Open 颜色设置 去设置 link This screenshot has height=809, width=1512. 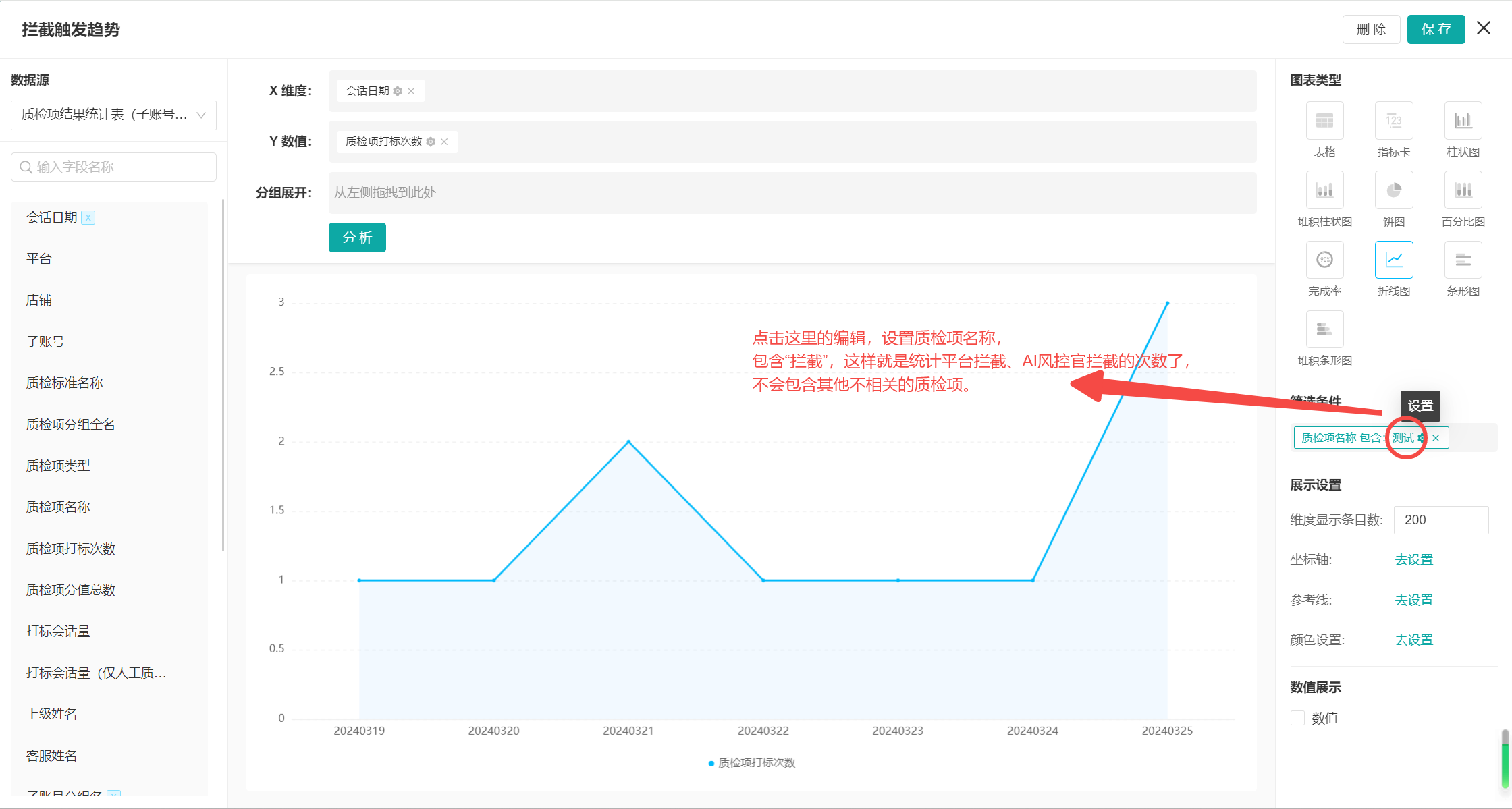(x=1413, y=640)
